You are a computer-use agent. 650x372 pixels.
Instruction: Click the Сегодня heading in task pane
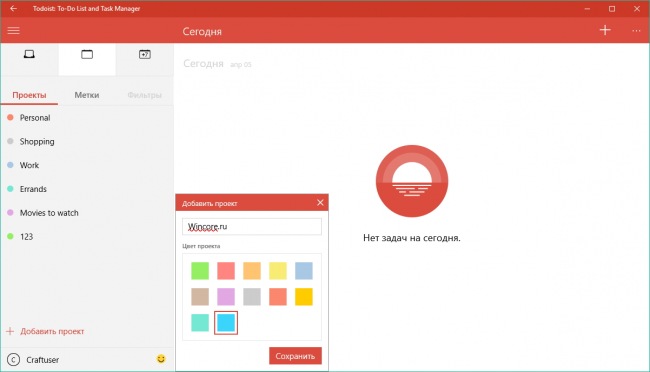(x=203, y=63)
